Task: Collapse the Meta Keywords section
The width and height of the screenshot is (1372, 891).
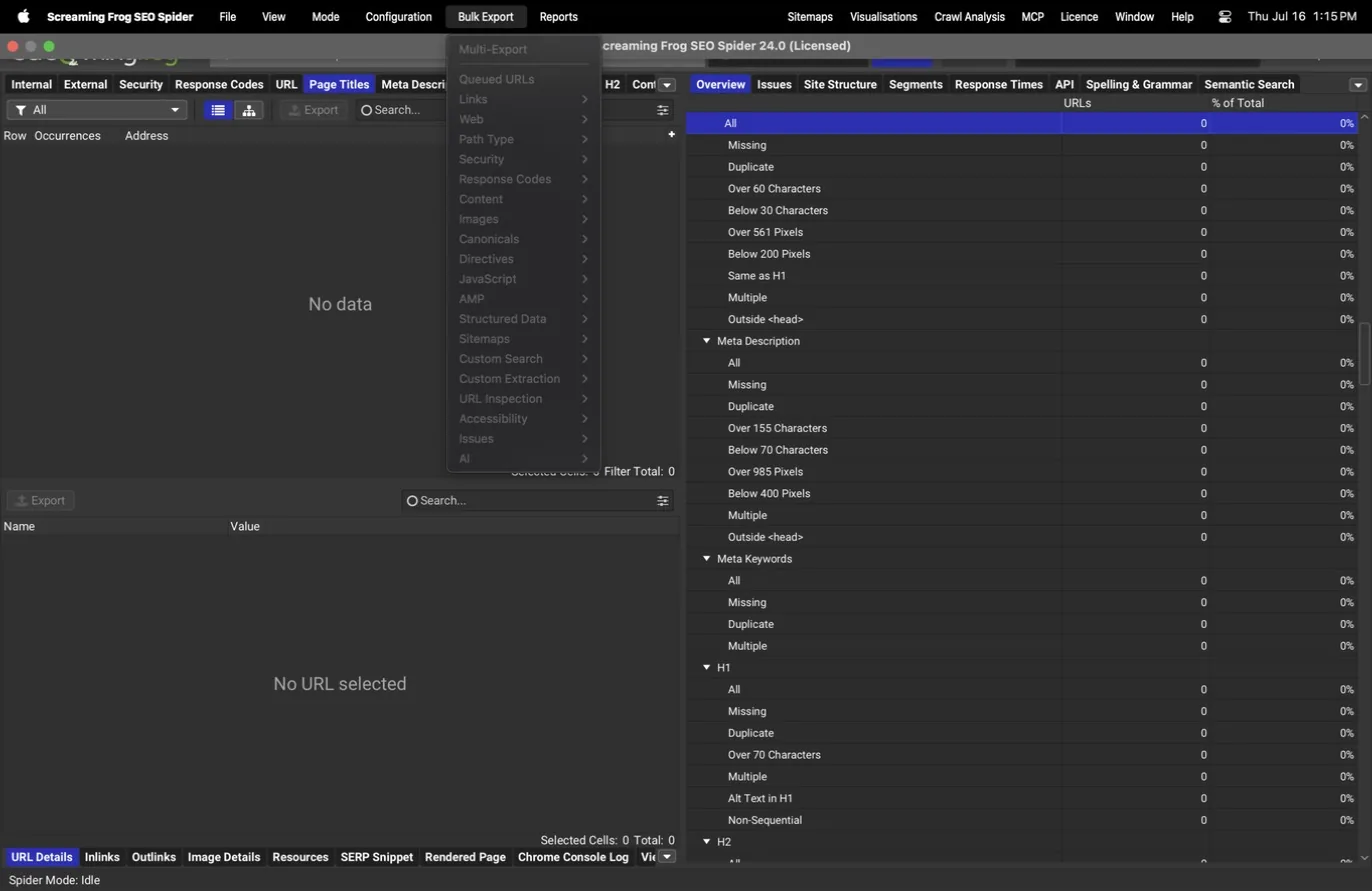Action: pyautogui.click(x=706, y=559)
